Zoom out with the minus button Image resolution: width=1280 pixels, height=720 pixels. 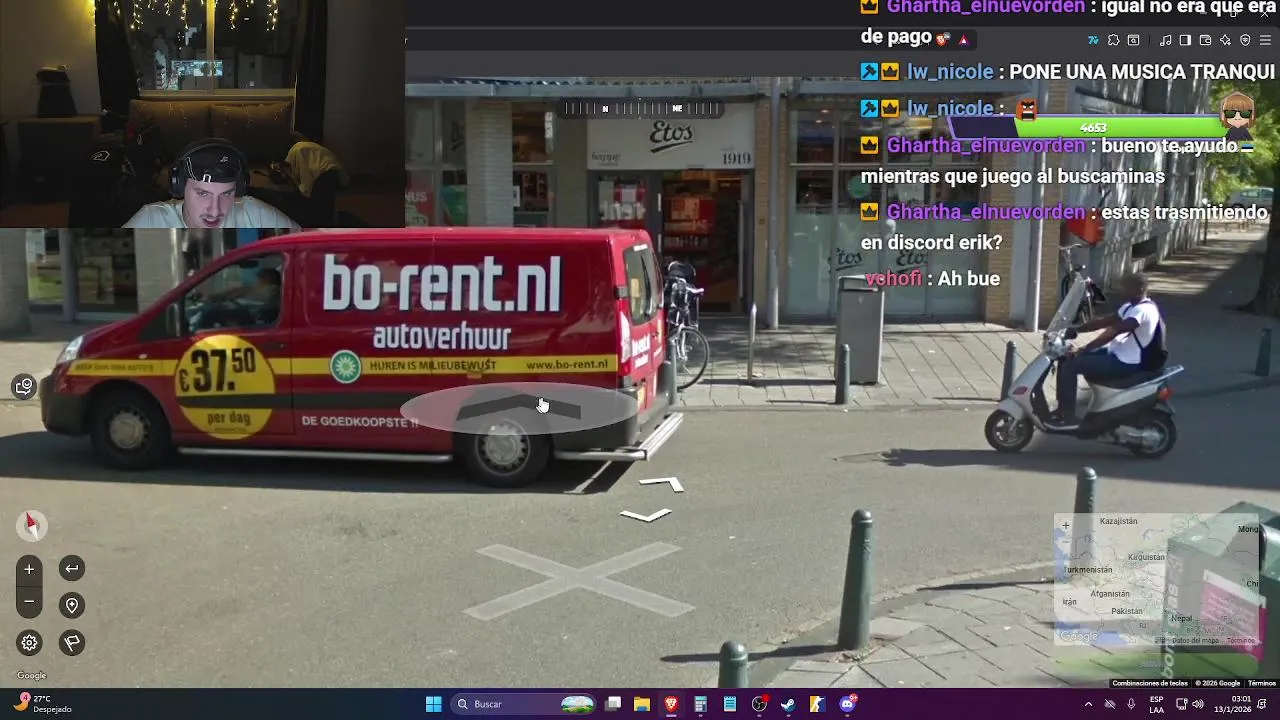pos(29,602)
